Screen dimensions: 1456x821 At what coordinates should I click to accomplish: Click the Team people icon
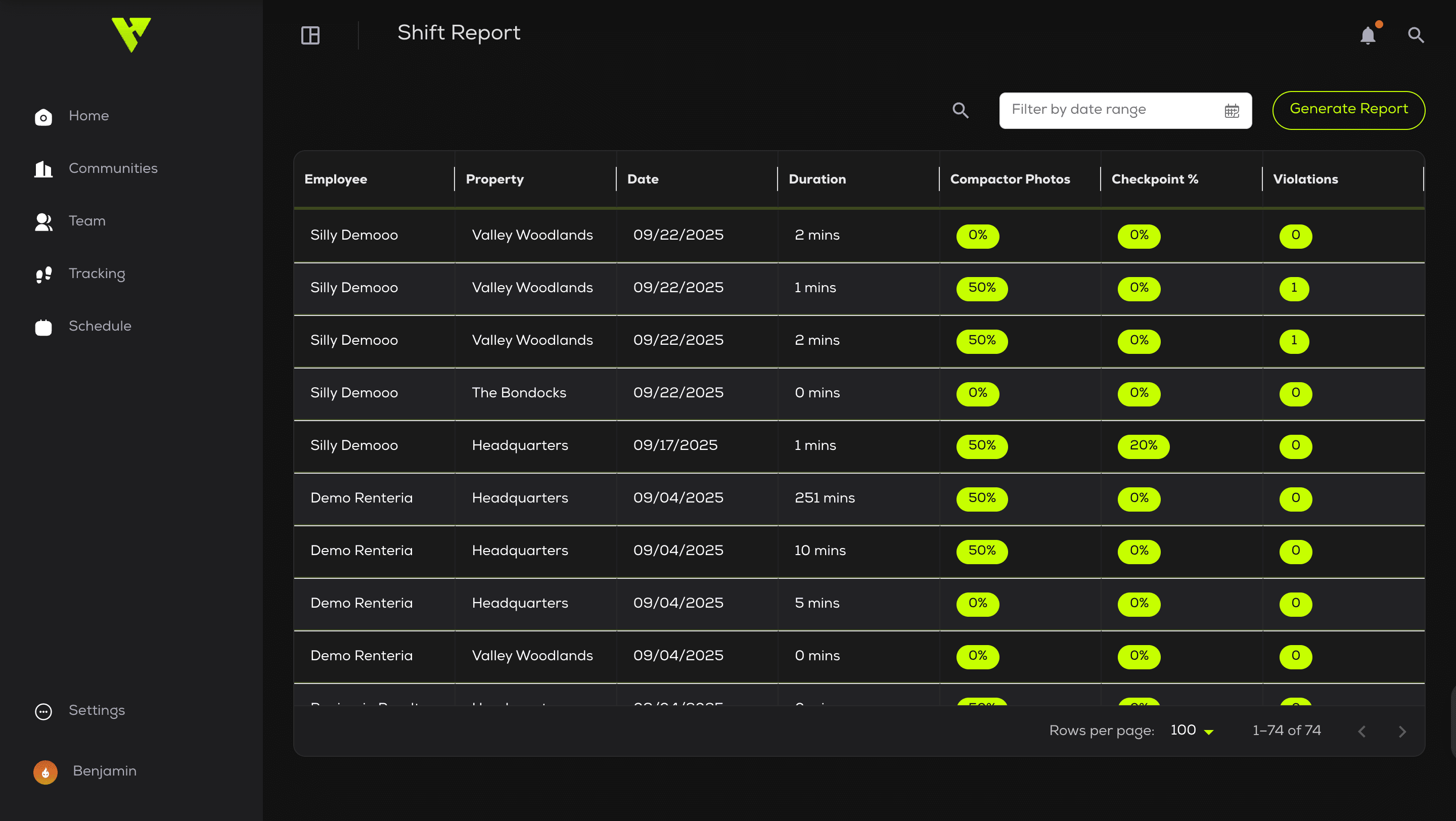point(43,221)
